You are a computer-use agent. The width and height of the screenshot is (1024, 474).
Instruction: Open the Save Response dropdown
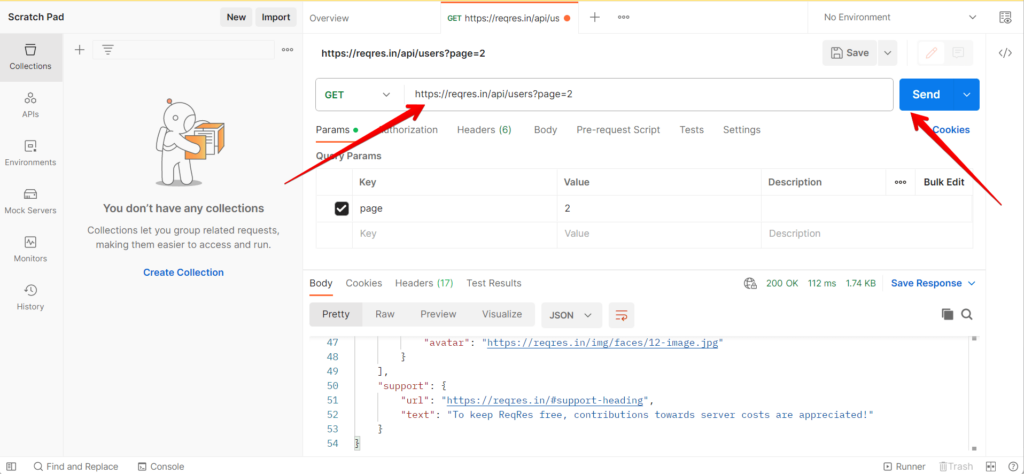click(x=933, y=283)
